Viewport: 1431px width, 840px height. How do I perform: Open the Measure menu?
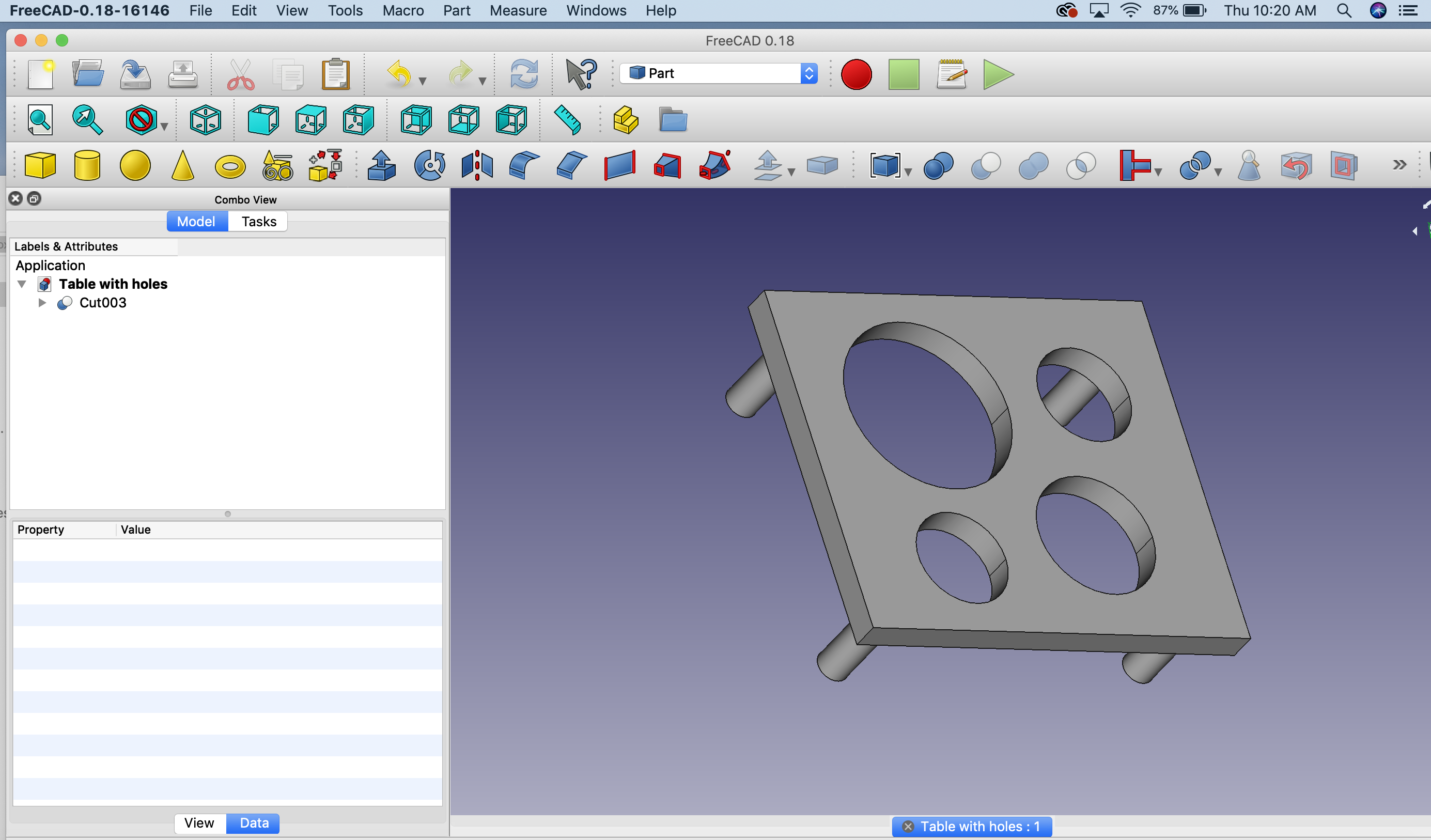tap(518, 10)
